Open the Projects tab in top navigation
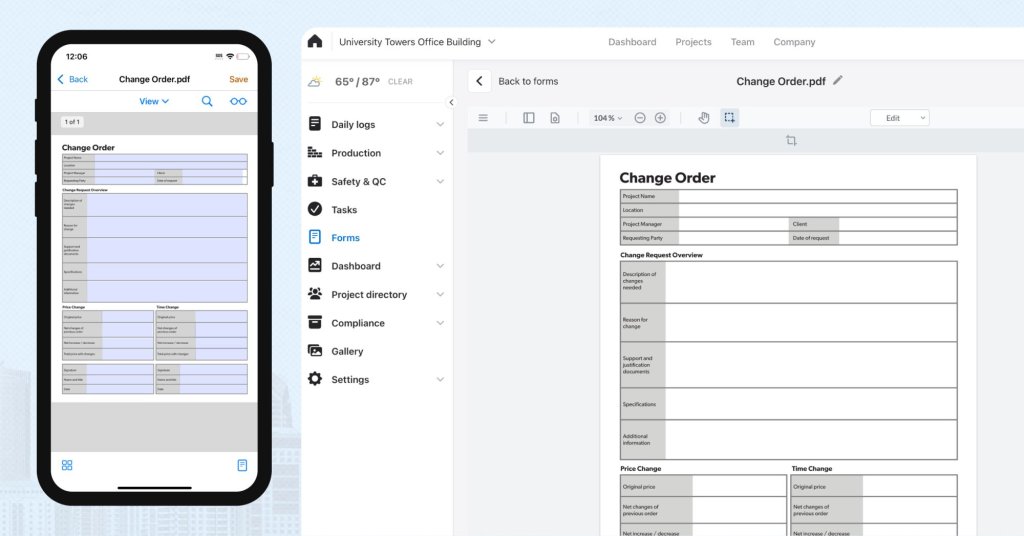Screen dimensions: 1024x536 (x=693, y=42)
